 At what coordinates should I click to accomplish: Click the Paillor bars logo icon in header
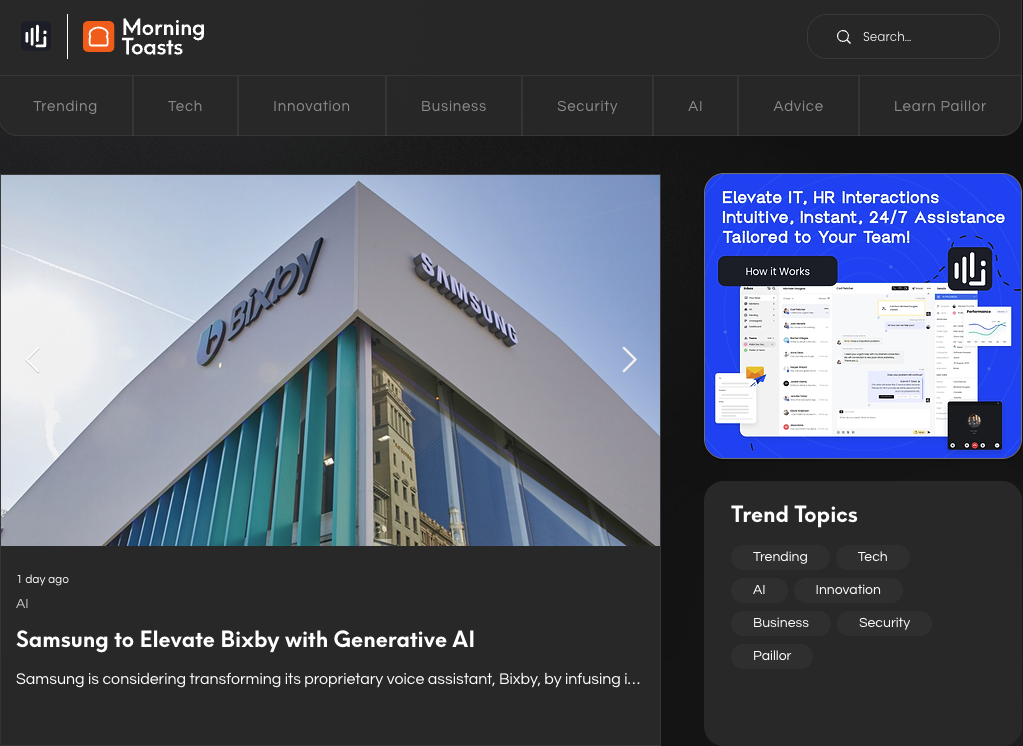[36, 36]
